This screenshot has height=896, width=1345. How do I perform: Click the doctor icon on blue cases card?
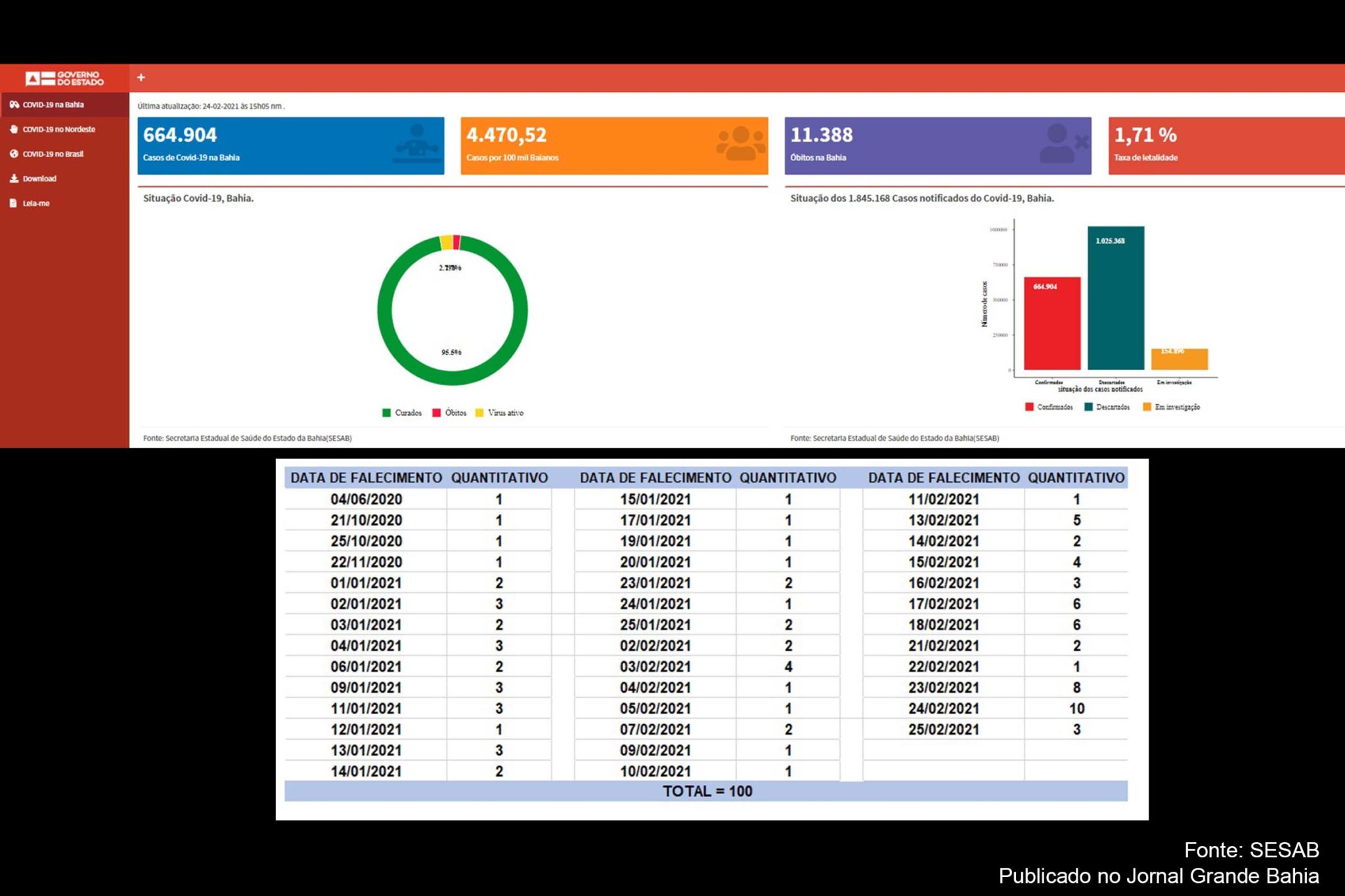pyautogui.click(x=417, y=144)
